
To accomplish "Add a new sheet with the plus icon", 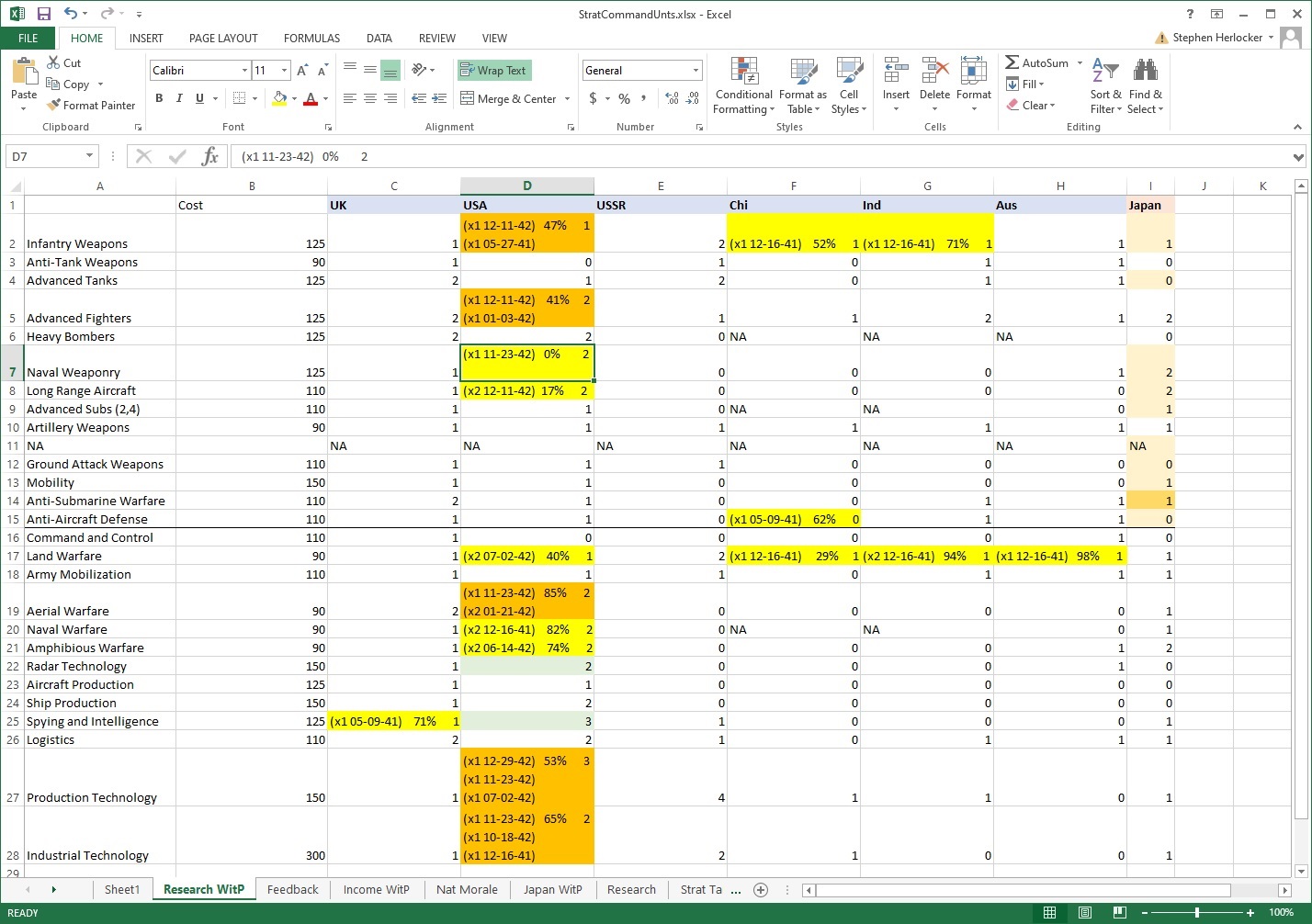I will click(761, 889).
